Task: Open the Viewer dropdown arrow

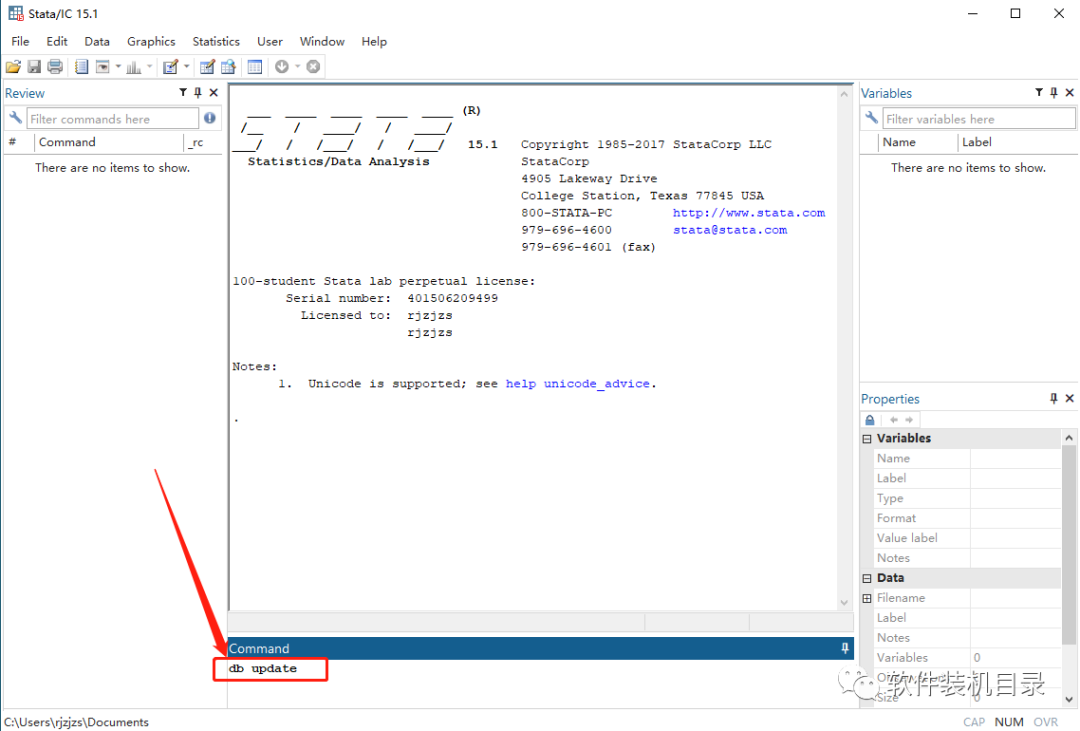Action: click(x=118, y=67)
